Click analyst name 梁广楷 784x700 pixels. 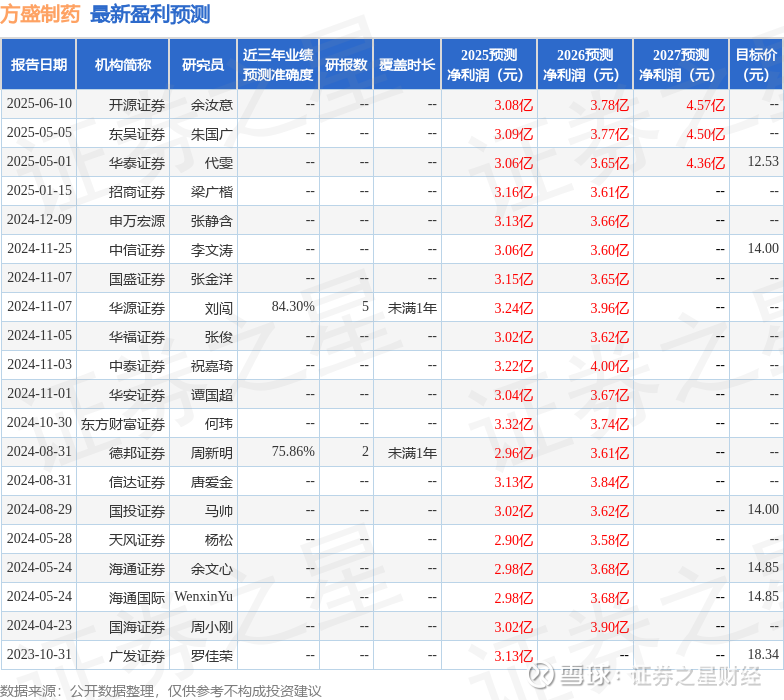pyautogui.click(x=212, y=192)
